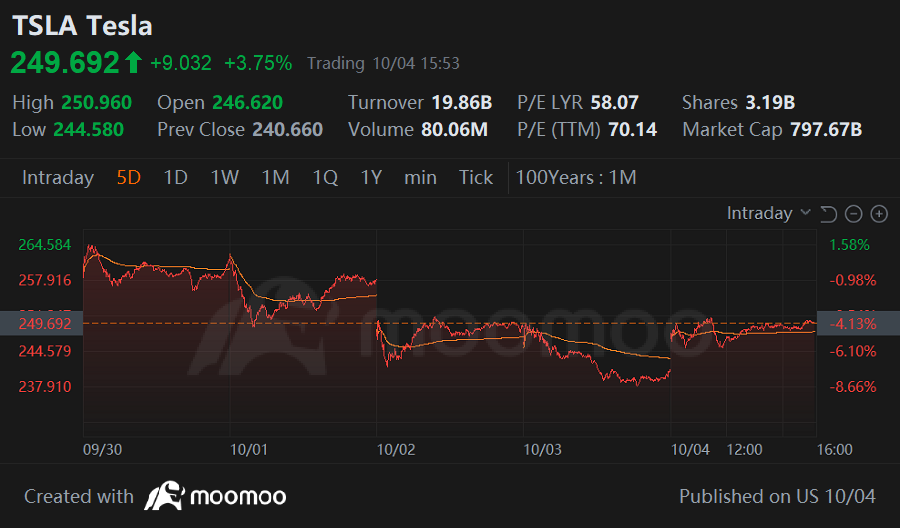The height and width of the screenshot is (528, 900).
Task: Click the Shares value 3.19B
Action: click(x=770, y=103)
